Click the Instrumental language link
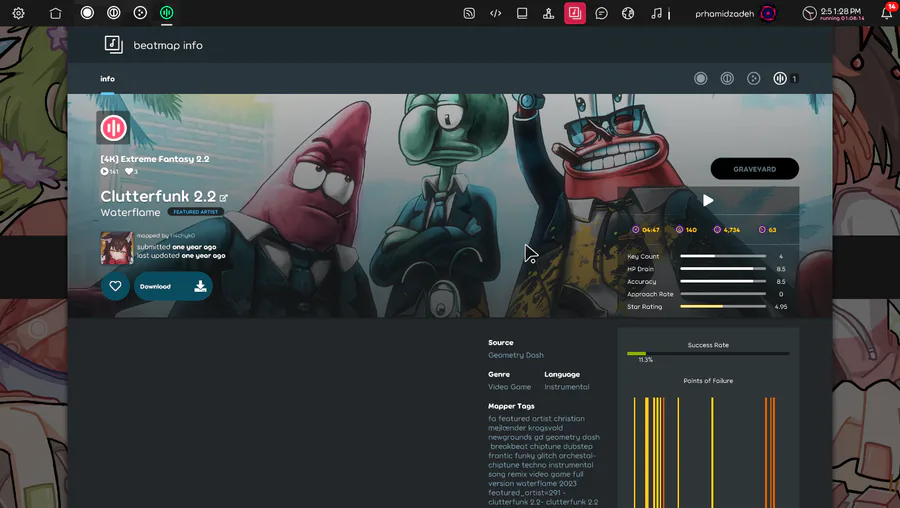 tap(567, 387)
